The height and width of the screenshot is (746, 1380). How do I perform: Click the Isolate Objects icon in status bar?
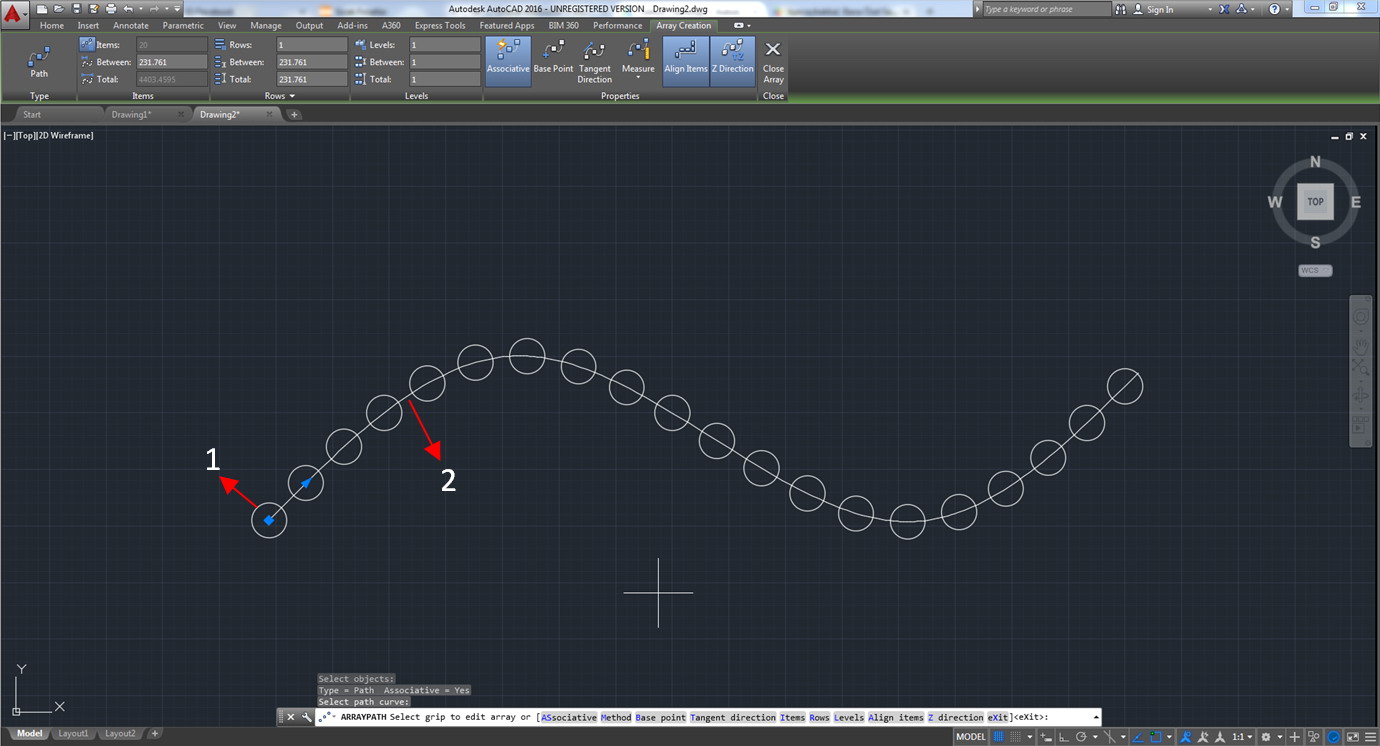point(1313,737)
